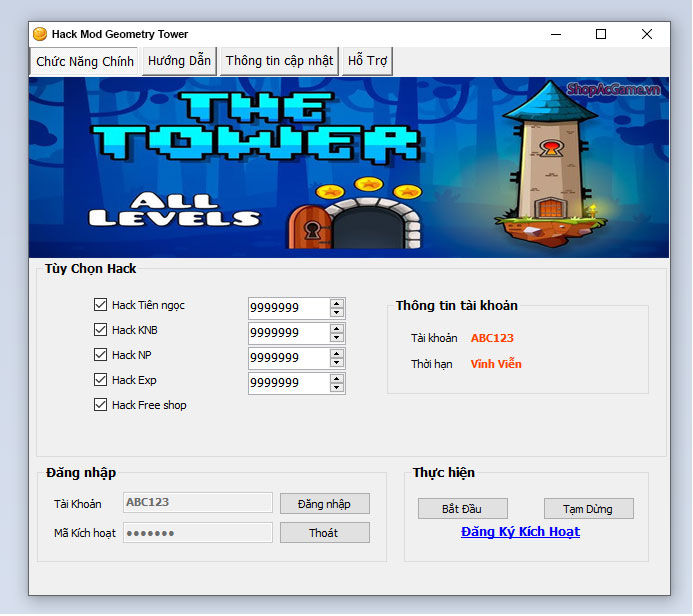
Task: Decrease the Hack Tiền ngọc value with down arrow
Action: (337, 312)
